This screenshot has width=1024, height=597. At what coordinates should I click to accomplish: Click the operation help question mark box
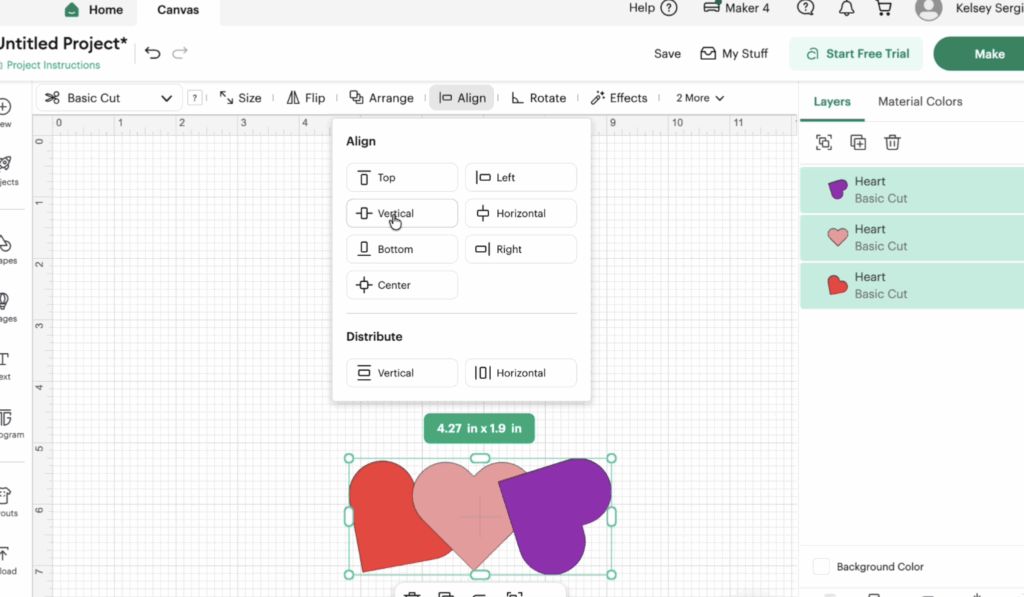pos(194,98)
